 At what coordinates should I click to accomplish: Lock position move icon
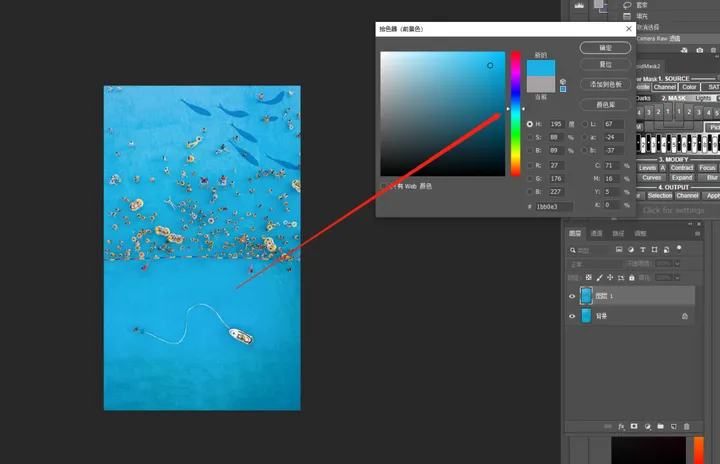click(x=610, y=277)
